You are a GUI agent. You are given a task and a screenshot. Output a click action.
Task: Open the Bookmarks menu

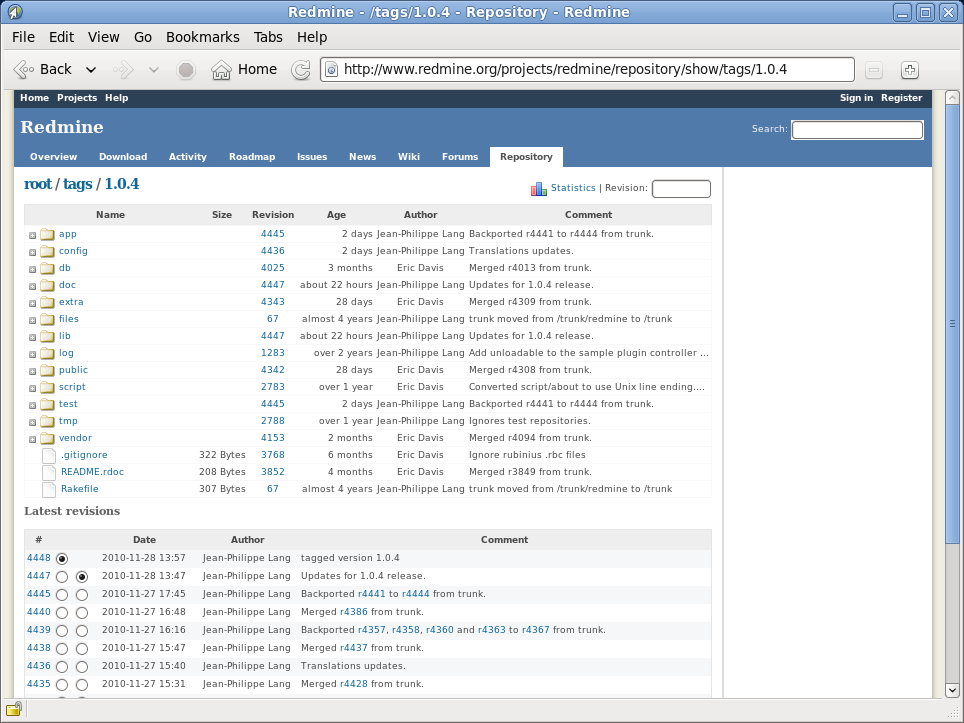(203, 37)
